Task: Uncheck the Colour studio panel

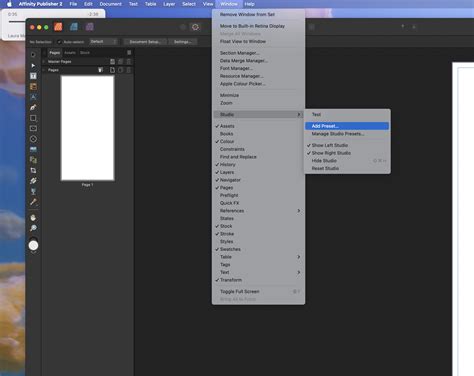Action: coord(227,141)
